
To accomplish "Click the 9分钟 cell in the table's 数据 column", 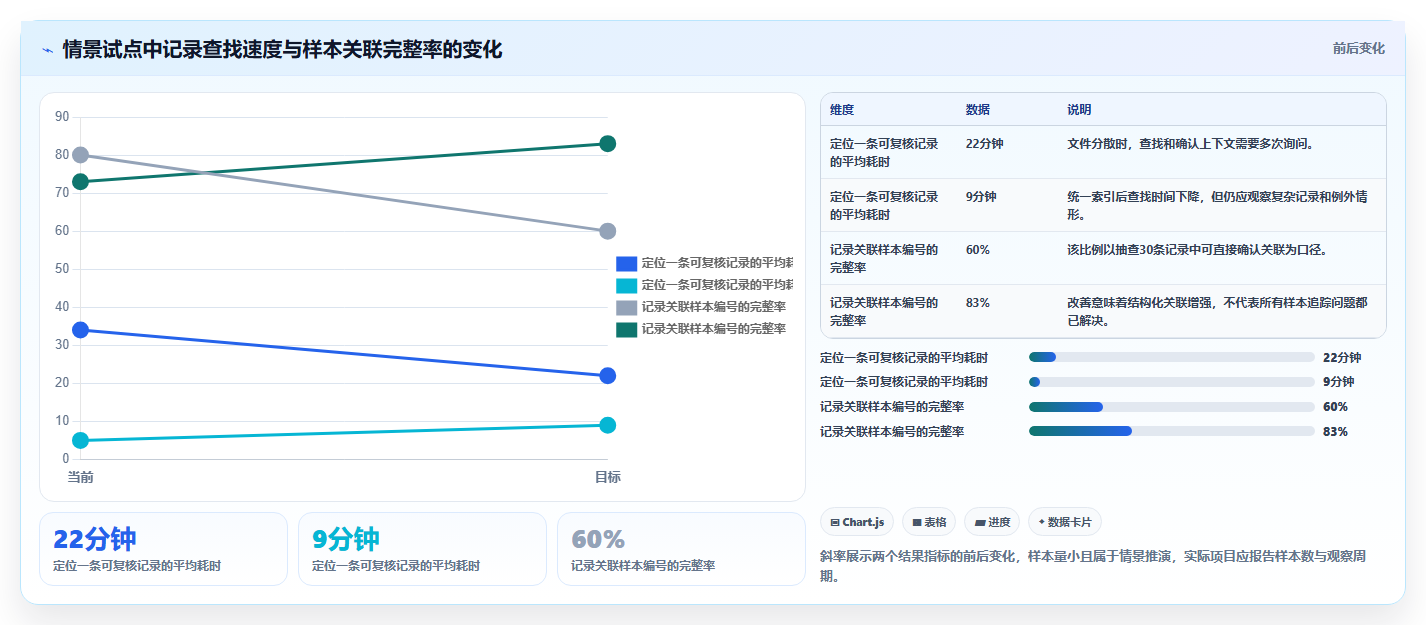I will click(x=981, y=197).
